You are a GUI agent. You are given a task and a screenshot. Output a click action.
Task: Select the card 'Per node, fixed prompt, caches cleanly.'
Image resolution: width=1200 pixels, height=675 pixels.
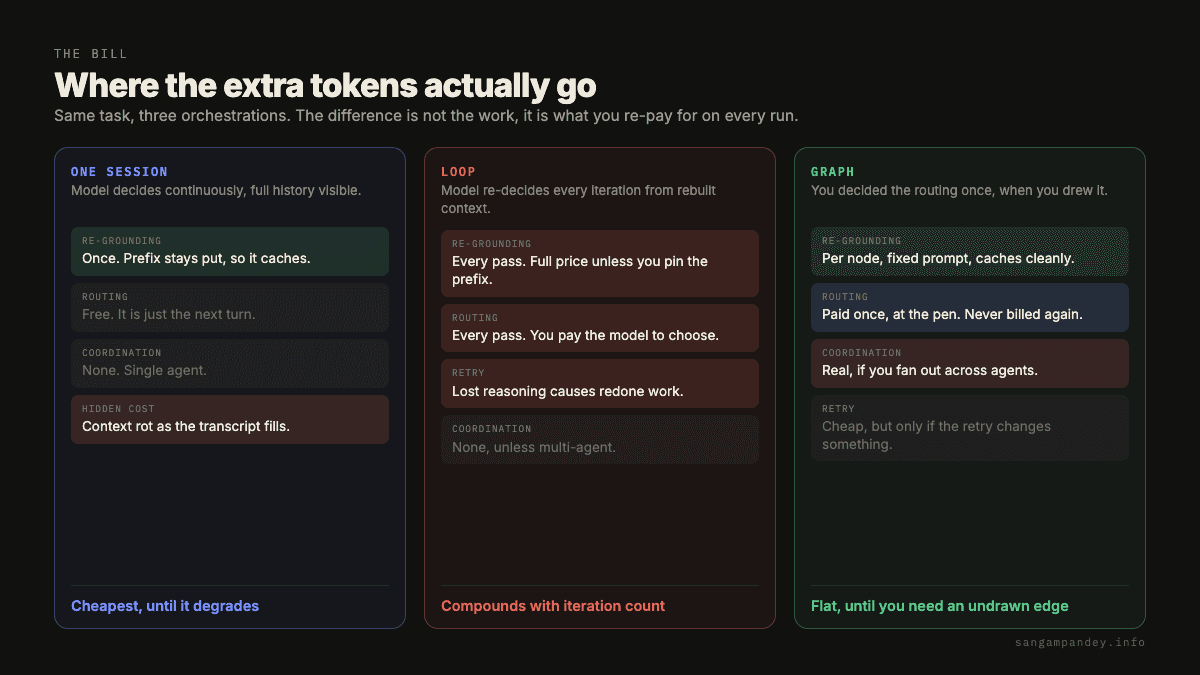click(970, 251)
